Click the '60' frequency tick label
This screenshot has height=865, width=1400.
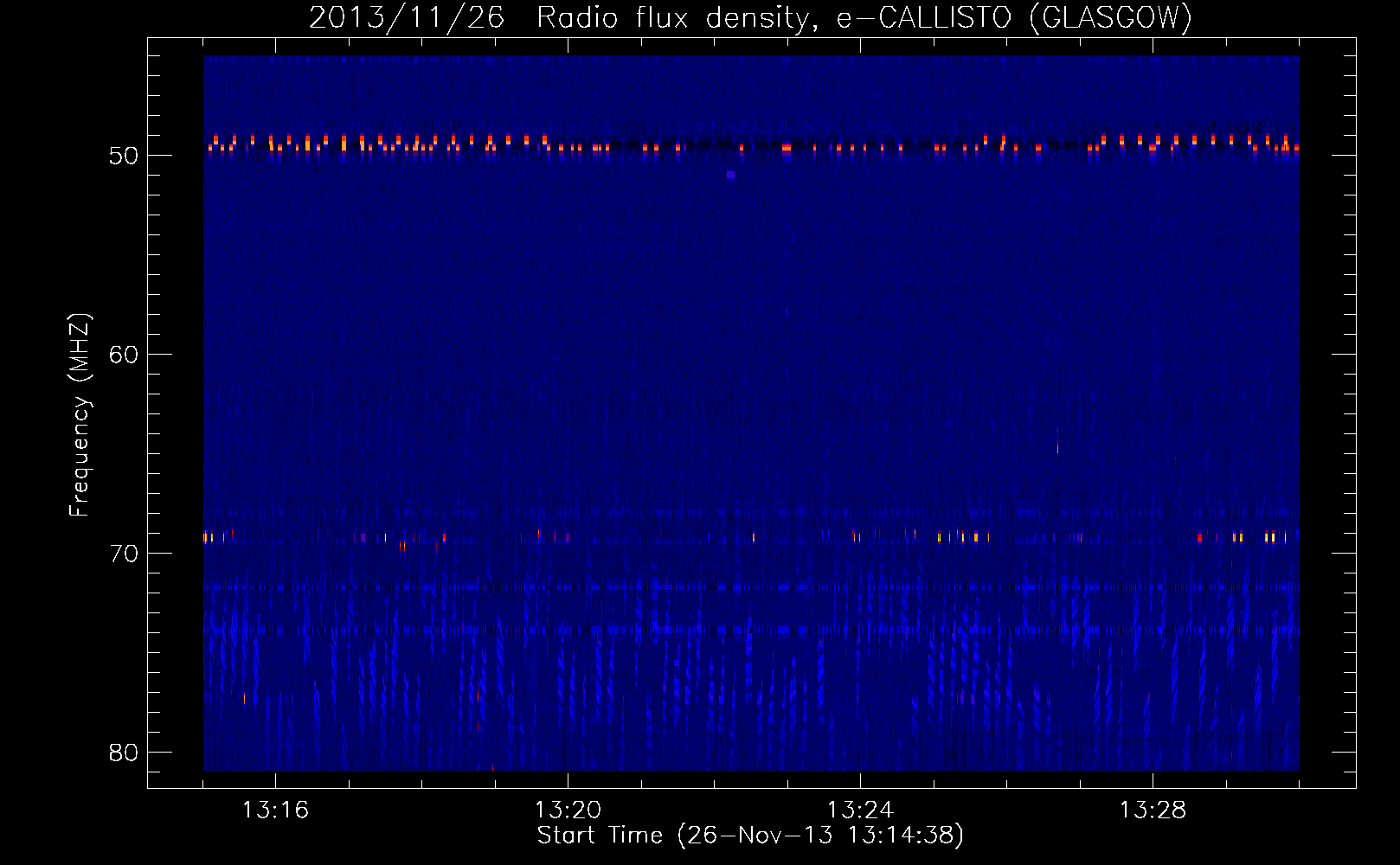point(124,355)
